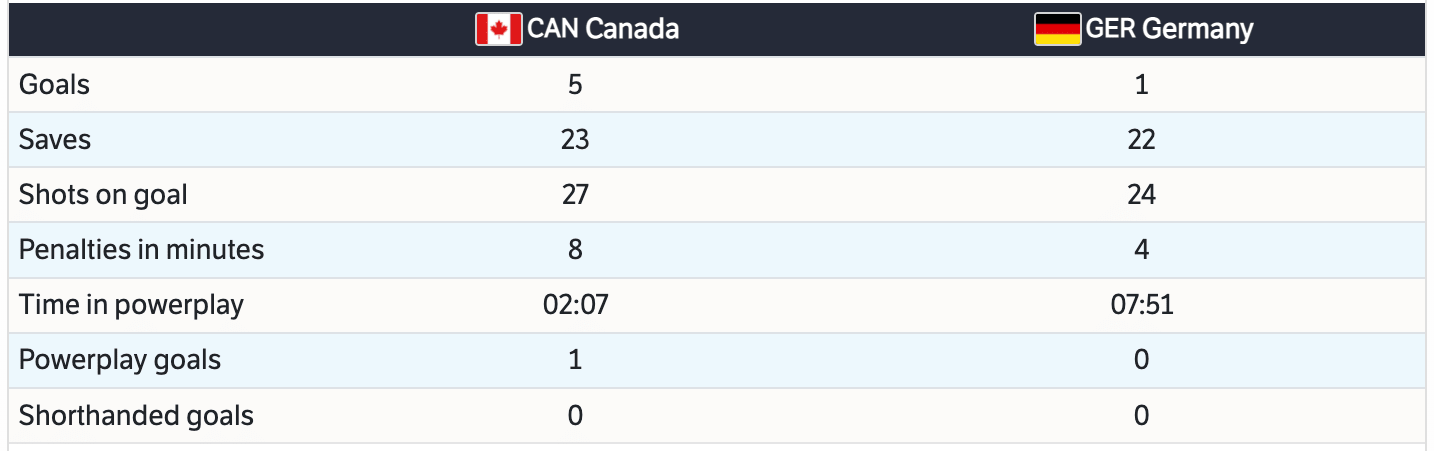
Task: Click Canada's penalties in minutes value 8
Action: point(575,249)
